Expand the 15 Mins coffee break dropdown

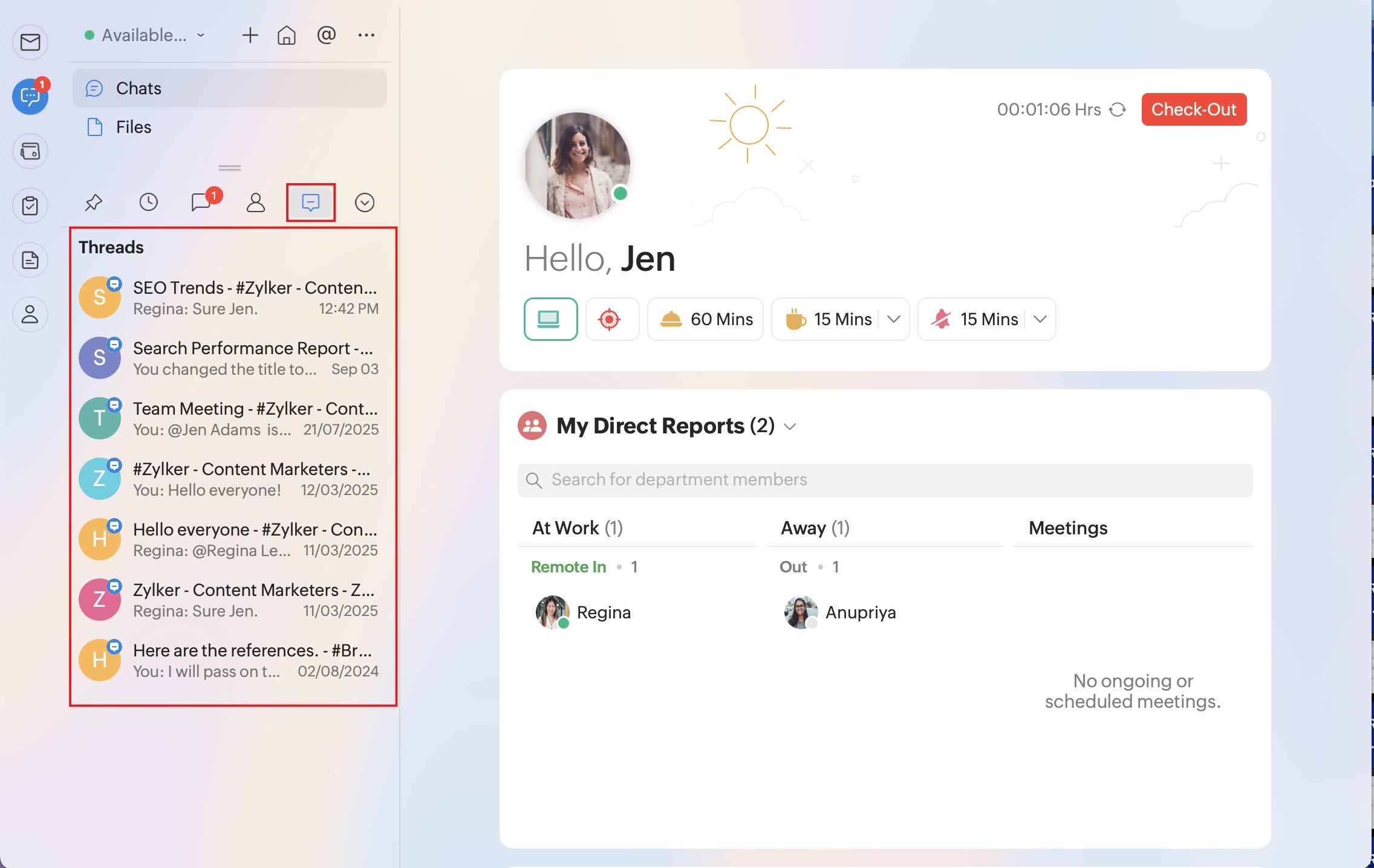click(x=894, y=319)
